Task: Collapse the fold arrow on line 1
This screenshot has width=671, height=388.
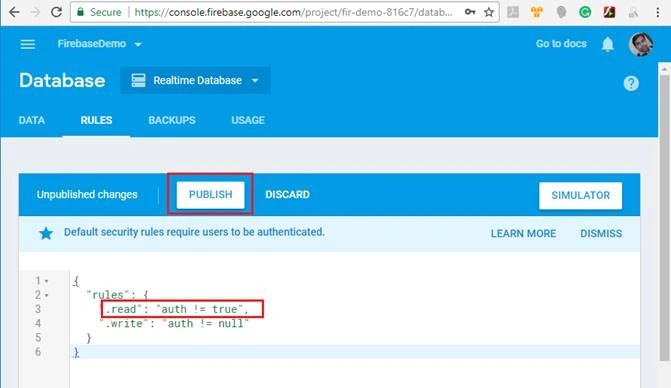Action: click(47, 281)
